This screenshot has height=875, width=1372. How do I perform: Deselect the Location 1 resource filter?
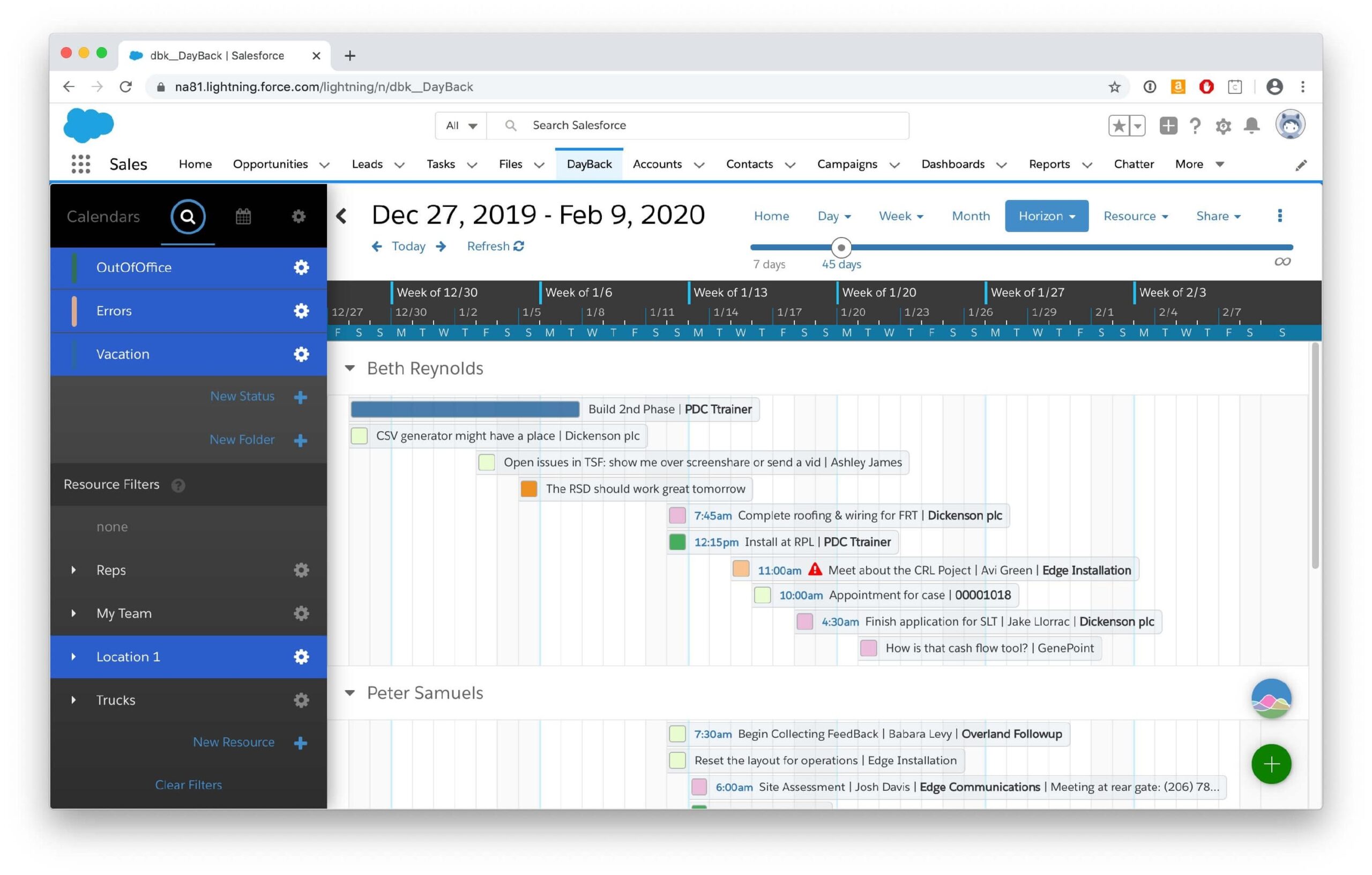coord(128,656)
